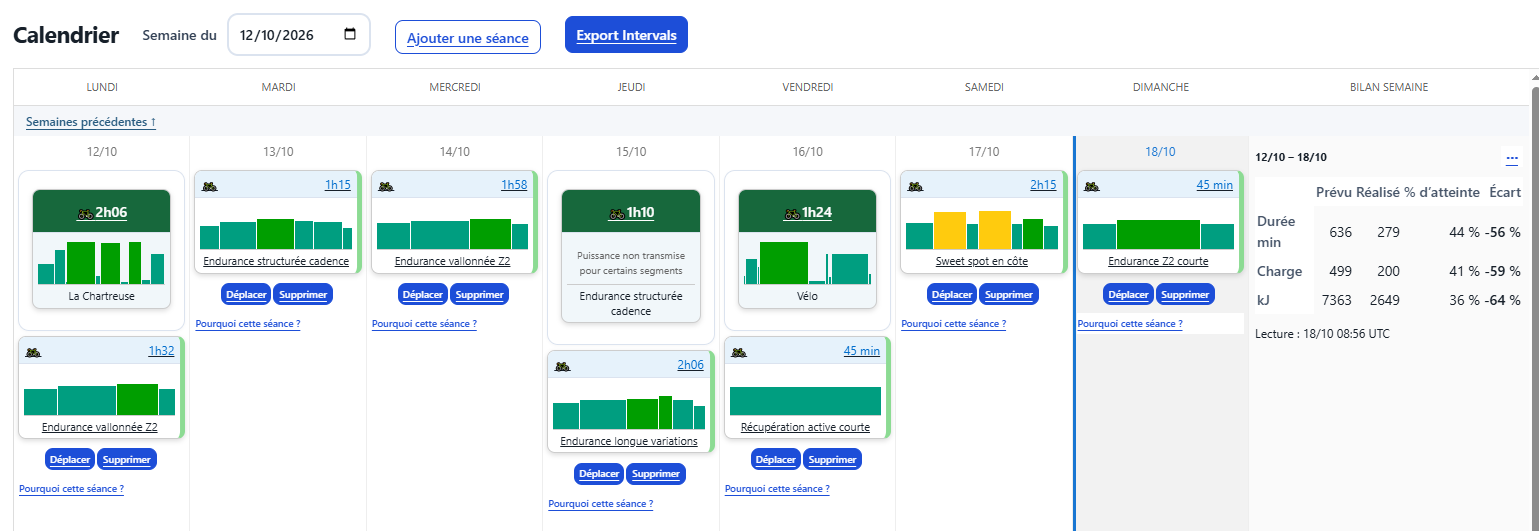Click the Endurance longue variations interval chart
The image size is (1539, 531).
click(x=629, y=412)
